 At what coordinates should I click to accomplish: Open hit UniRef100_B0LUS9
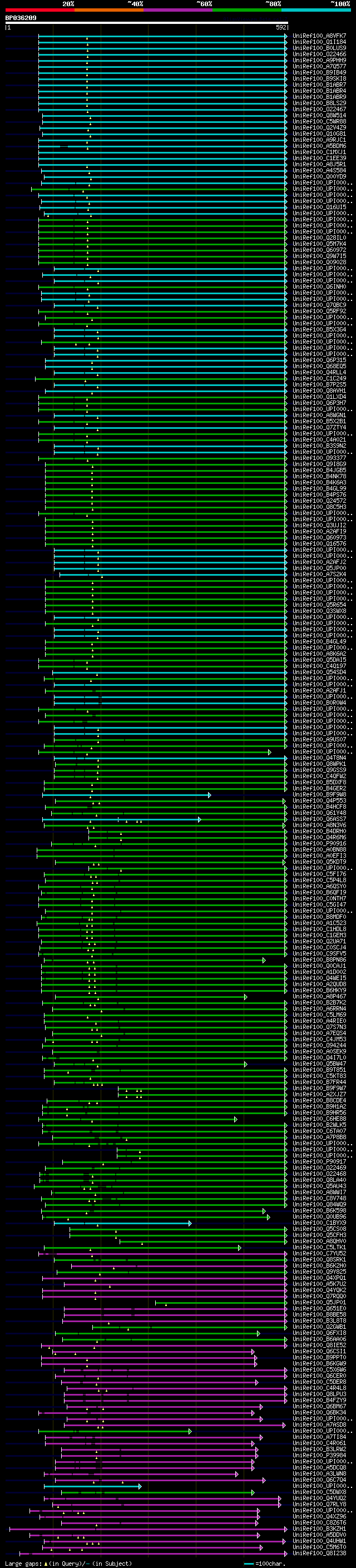point(319,48)
